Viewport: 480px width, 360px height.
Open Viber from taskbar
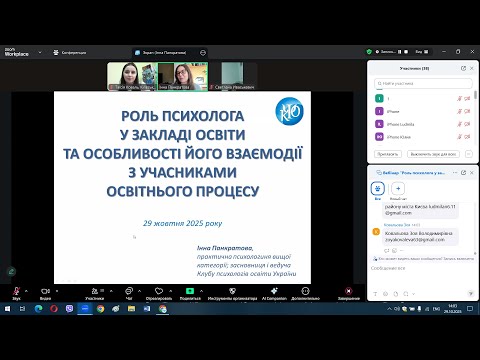[x=69, y=309]
